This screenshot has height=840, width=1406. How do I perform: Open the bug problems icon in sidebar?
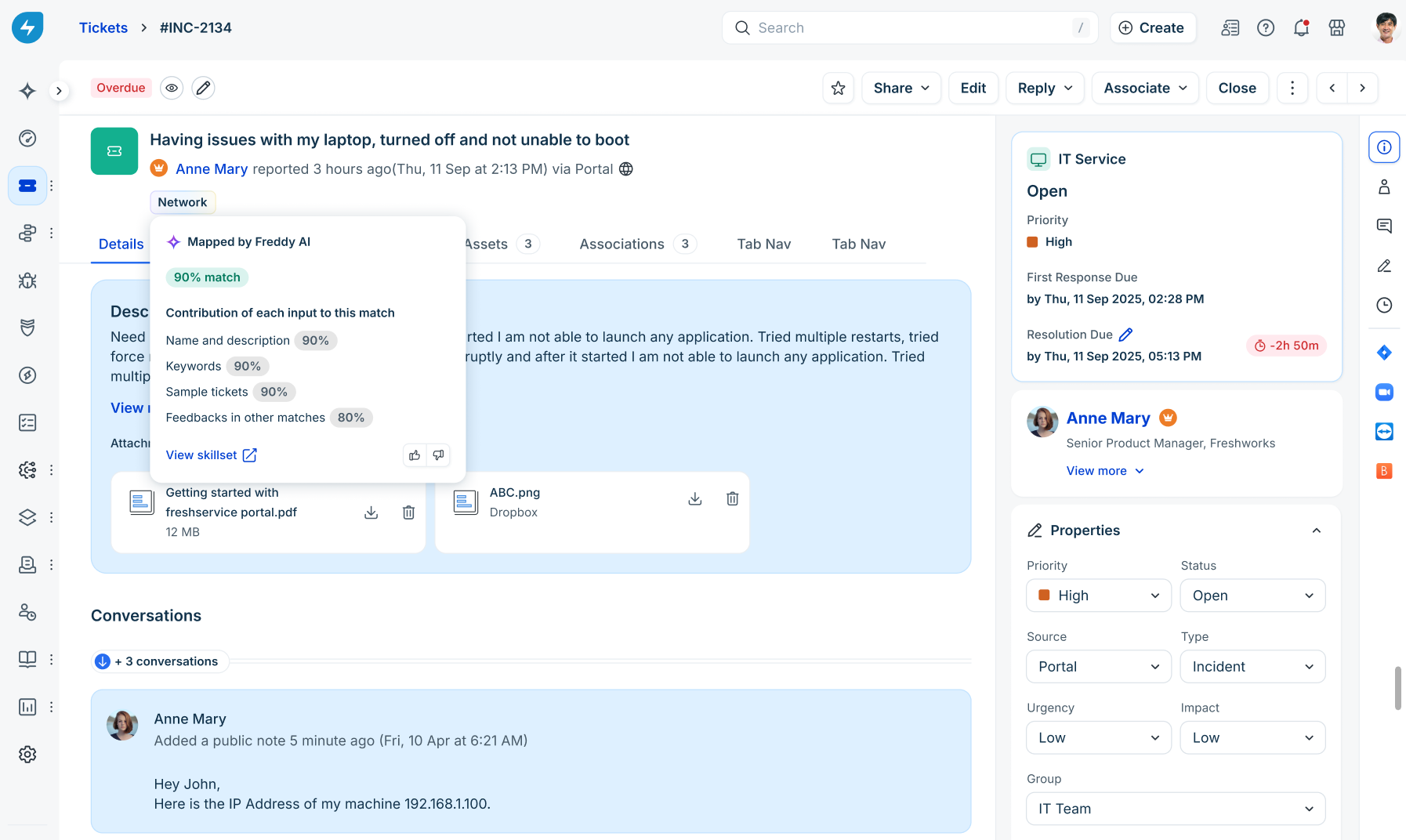[27, 281]
